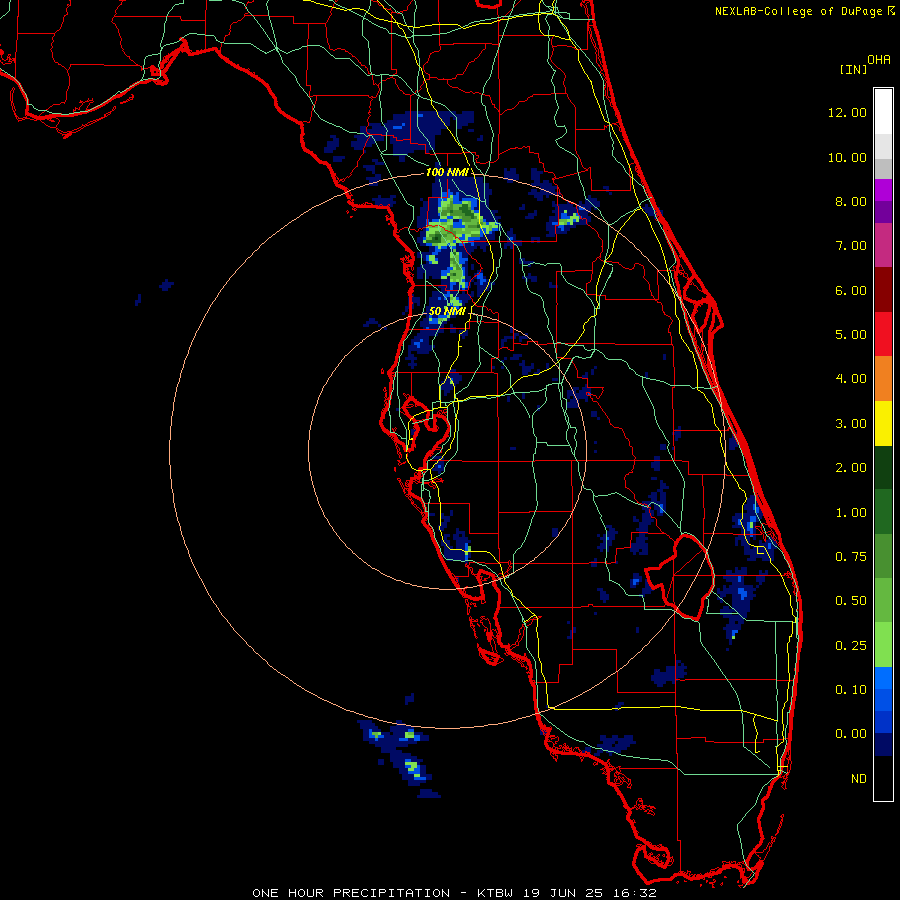Click the 8.00 legend value

[851, 201]
